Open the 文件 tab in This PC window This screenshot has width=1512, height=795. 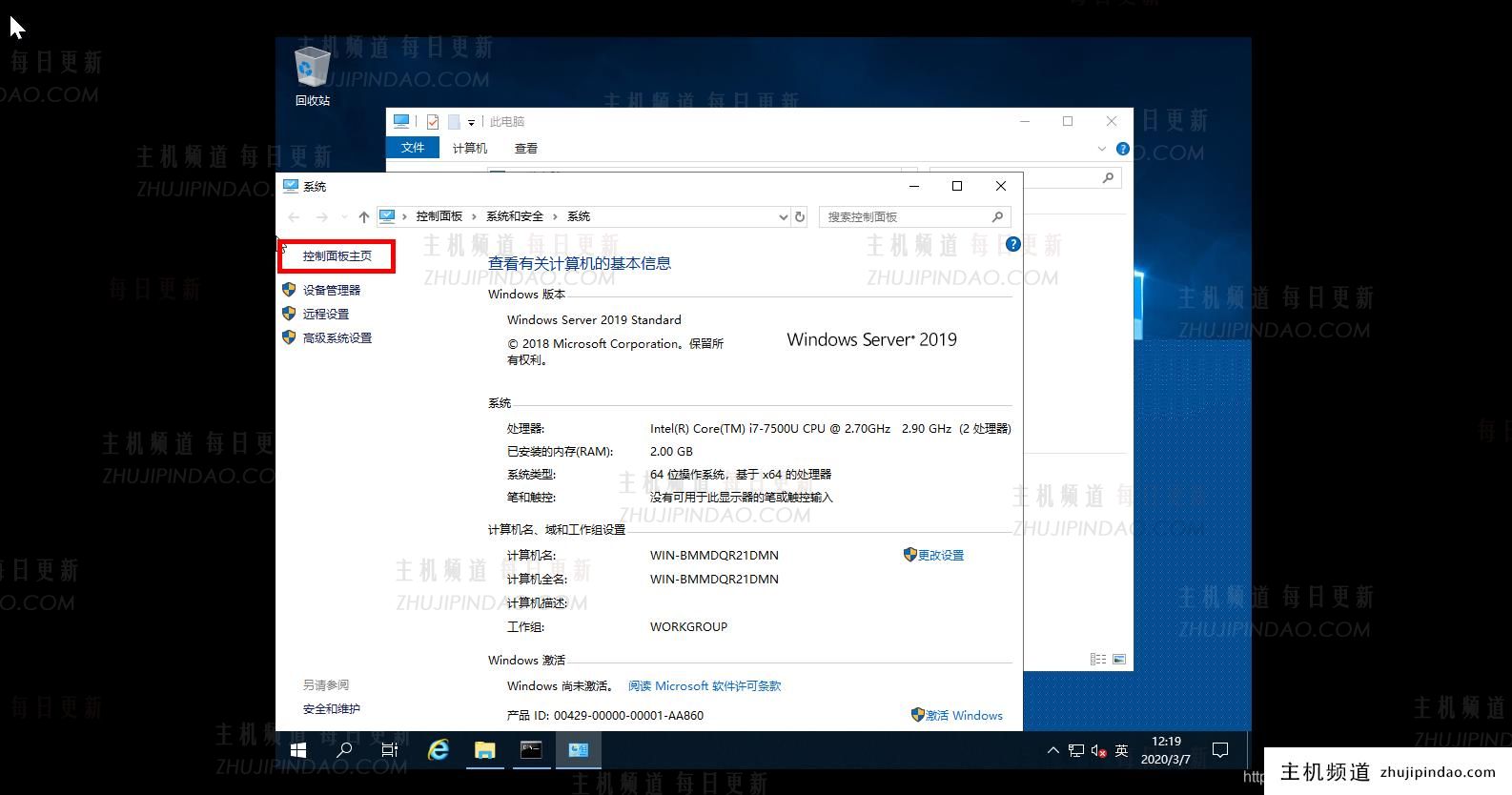point(413,148)
